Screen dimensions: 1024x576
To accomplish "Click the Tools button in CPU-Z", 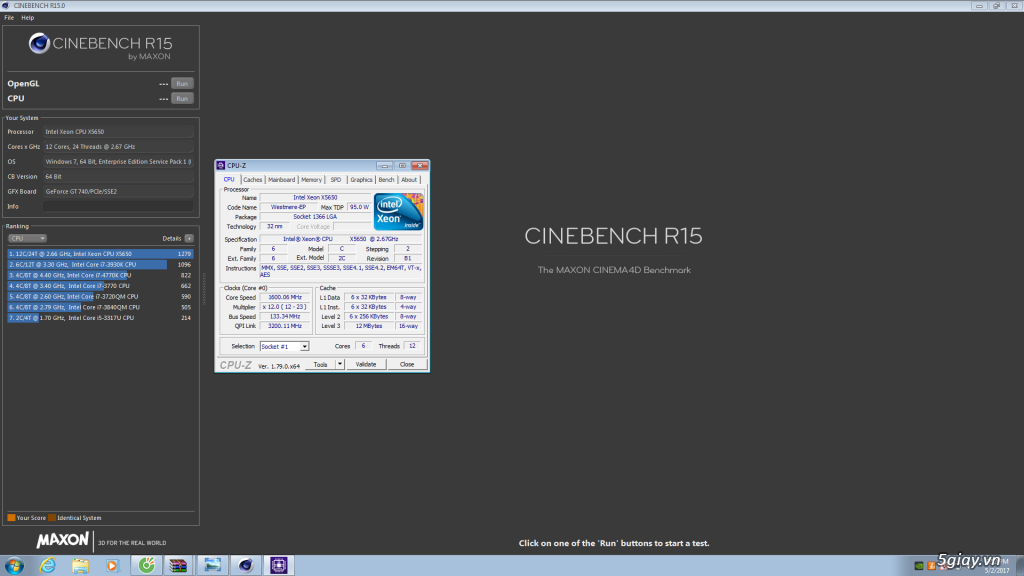I will [x=321, y=364].
